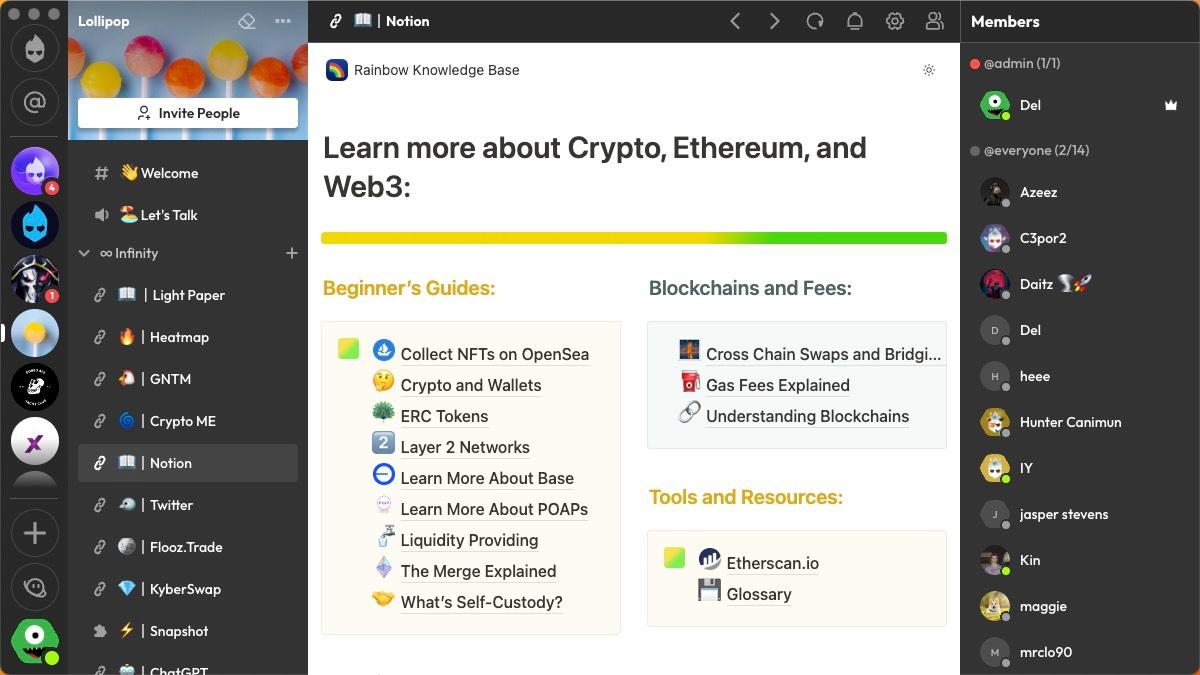1200x675 pixels.
Task: Open the ERC Tokens guide
Action: point(444,416)
